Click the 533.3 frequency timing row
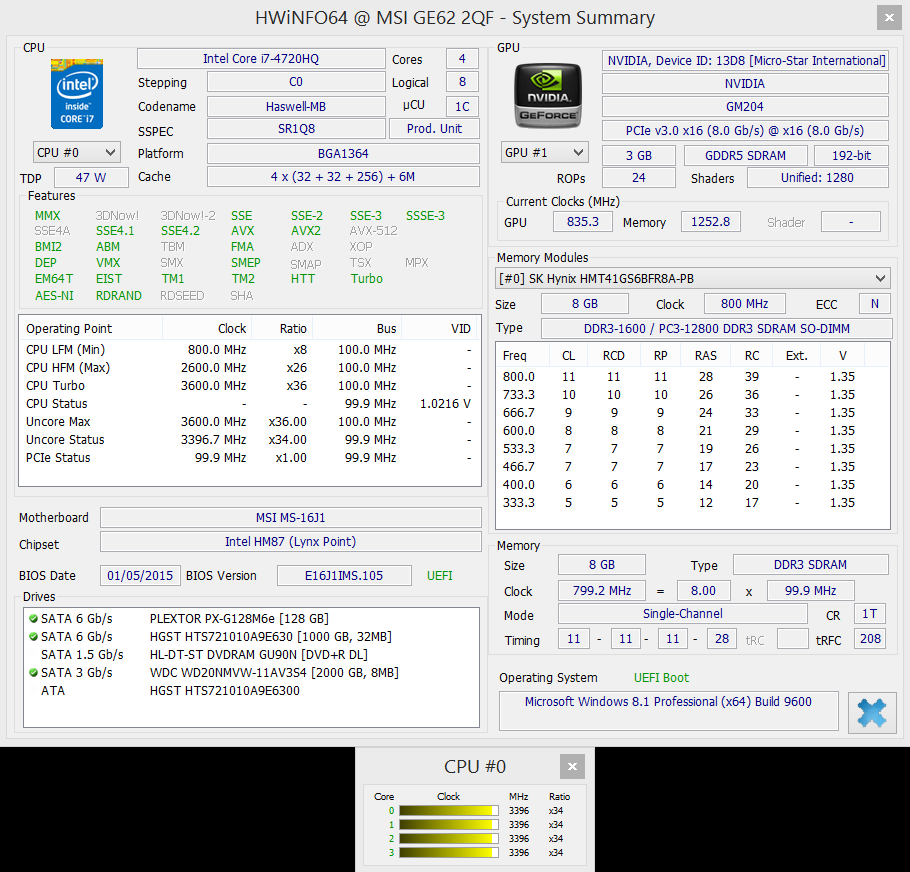 (x=692, y=448)
